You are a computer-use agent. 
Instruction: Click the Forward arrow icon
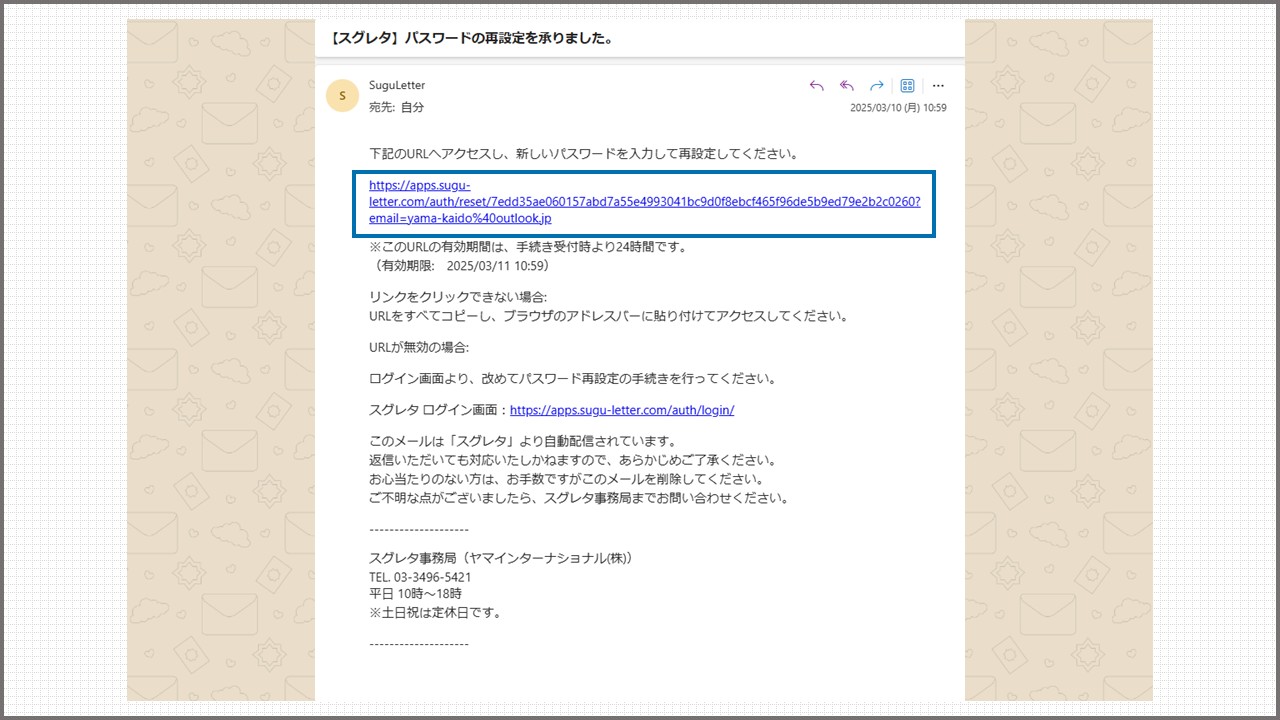coord(877,86)
